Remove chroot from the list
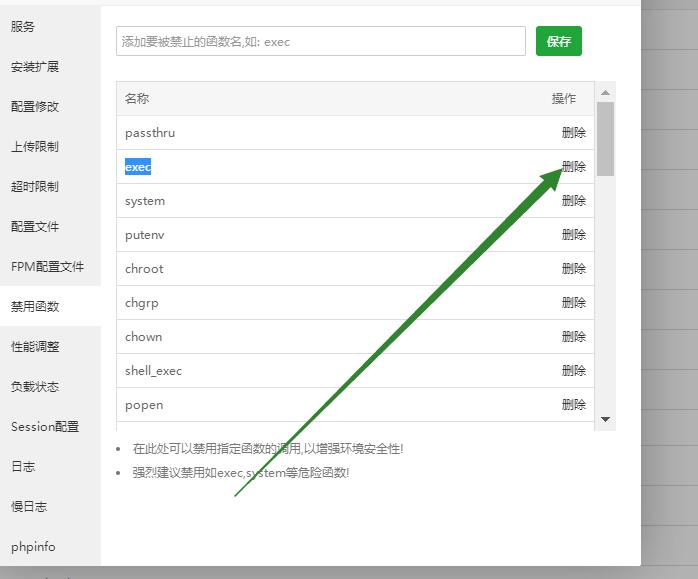This screenshot has width=698, height=579. tap(573, 269)
